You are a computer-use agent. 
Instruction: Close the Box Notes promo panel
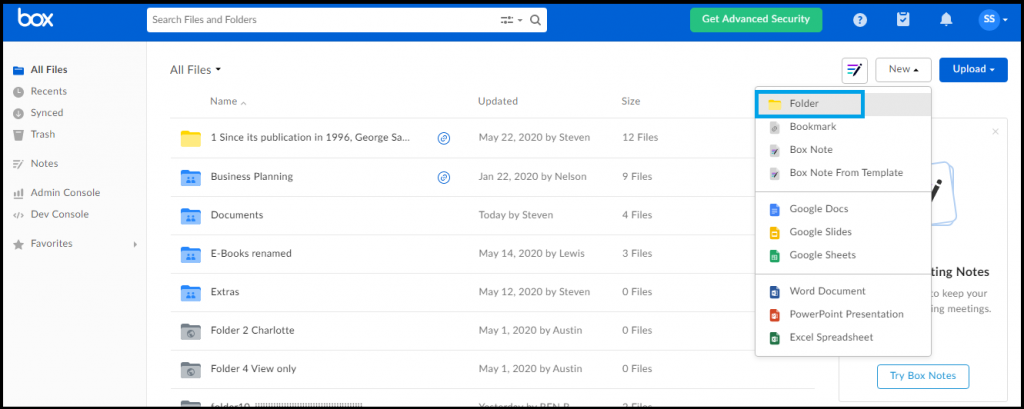point(994,132)
